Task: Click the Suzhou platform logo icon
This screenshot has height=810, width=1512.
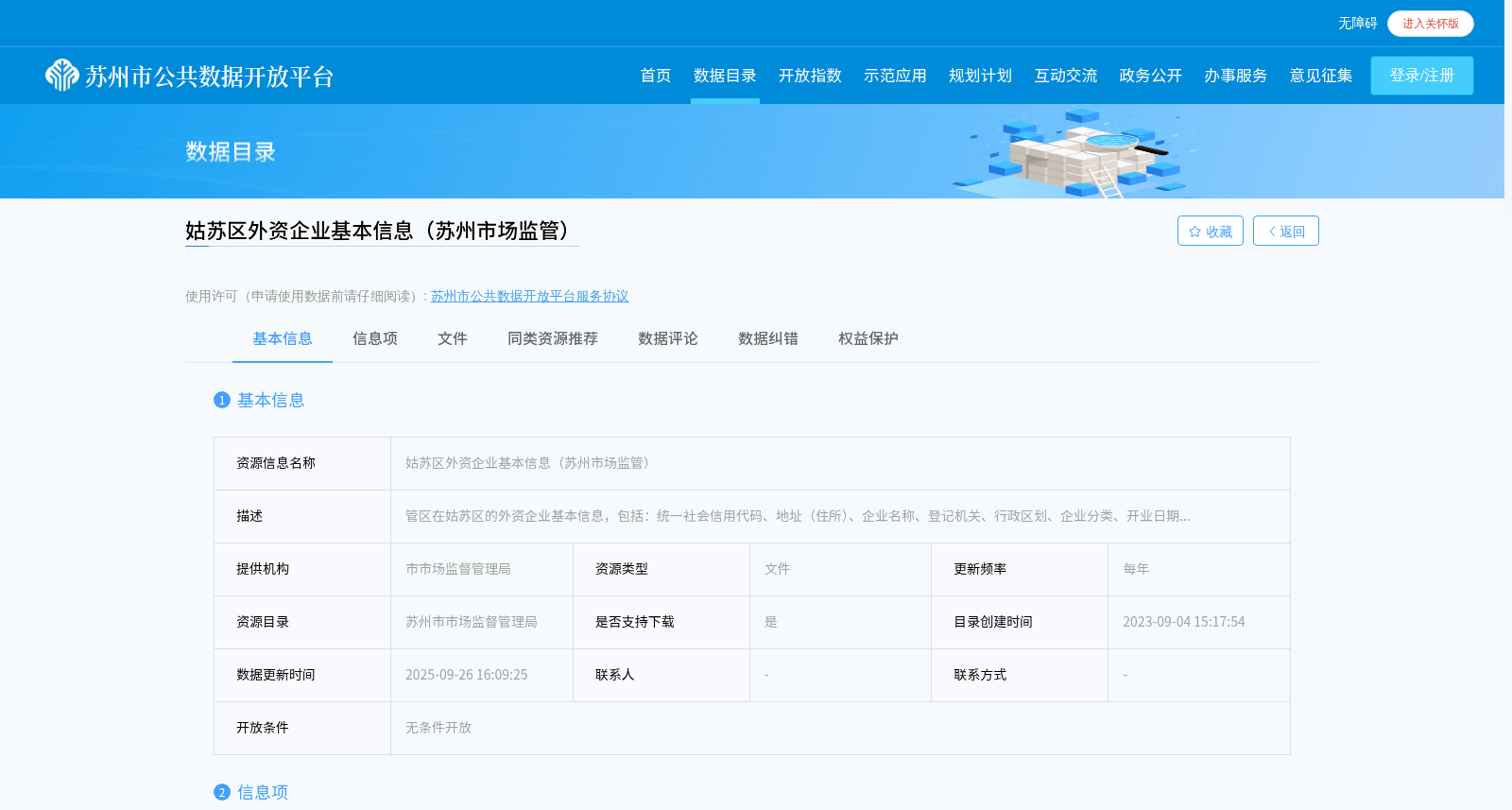Action: (x=62, y=76)
